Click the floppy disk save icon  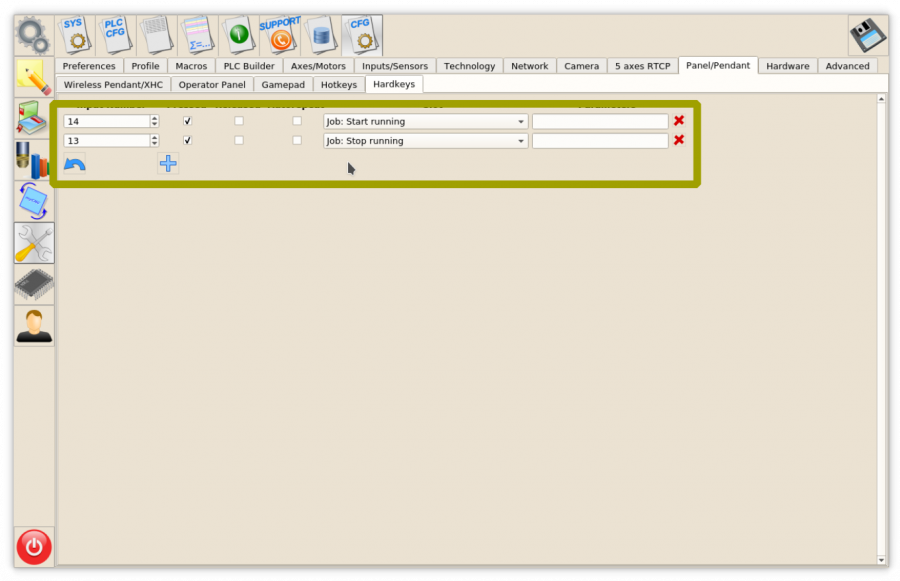click(x=867, y=36)
